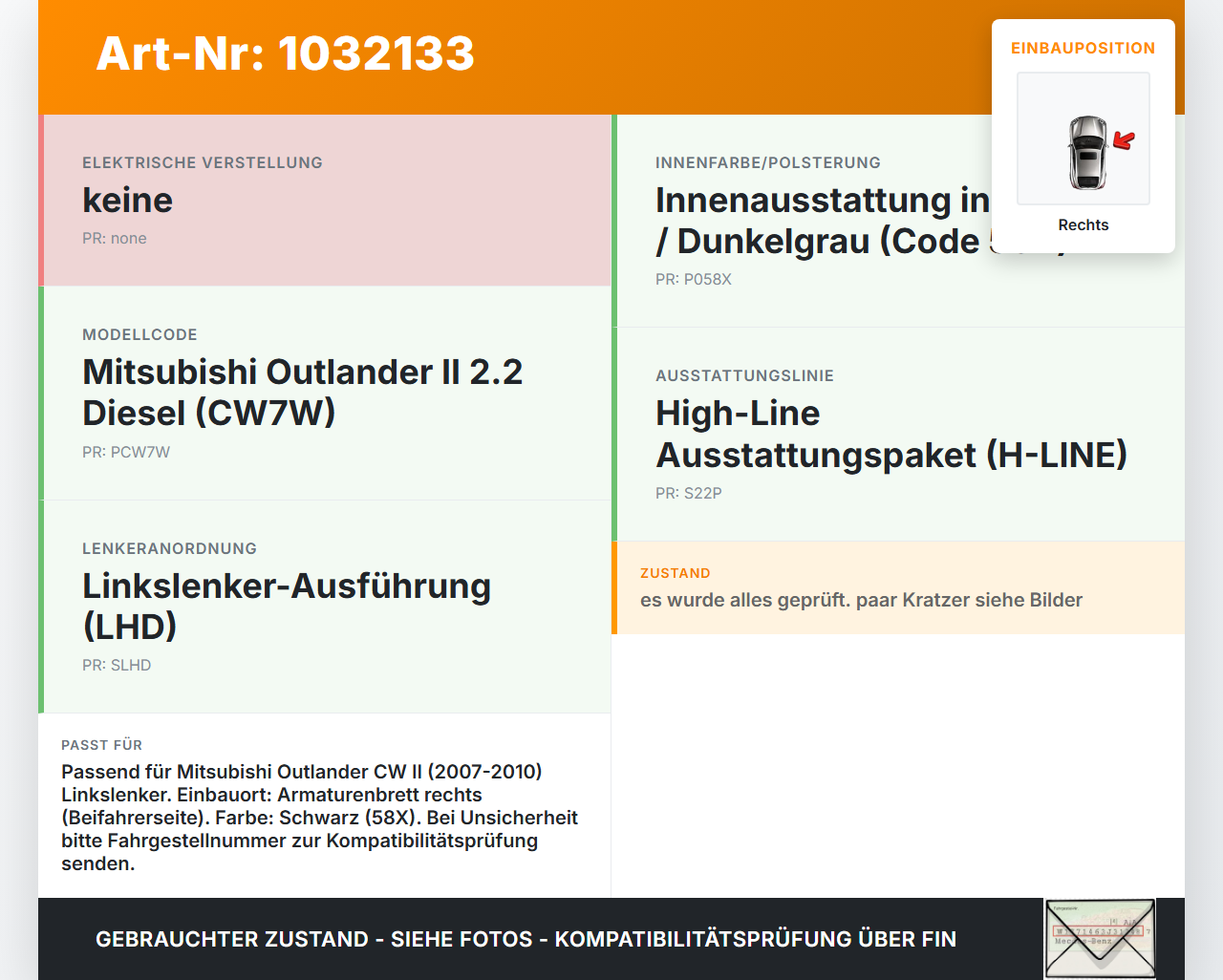Viewport: 1223px width, 980px height.
Task: Select 'High-Line Ausstattungspaket (H-LINE)' text
Action: coord(891,434)
